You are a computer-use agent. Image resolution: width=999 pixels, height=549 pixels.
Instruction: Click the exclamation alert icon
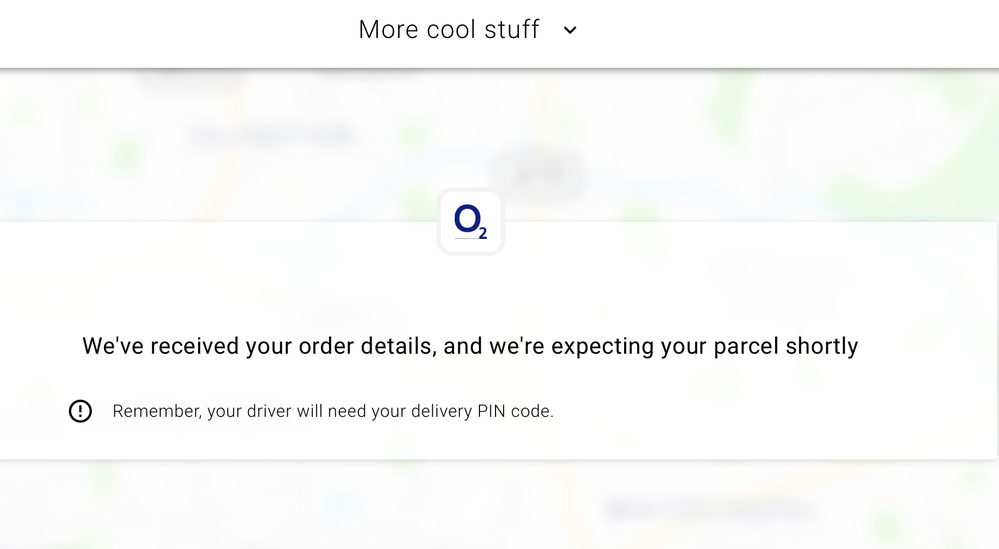[80, 411]
